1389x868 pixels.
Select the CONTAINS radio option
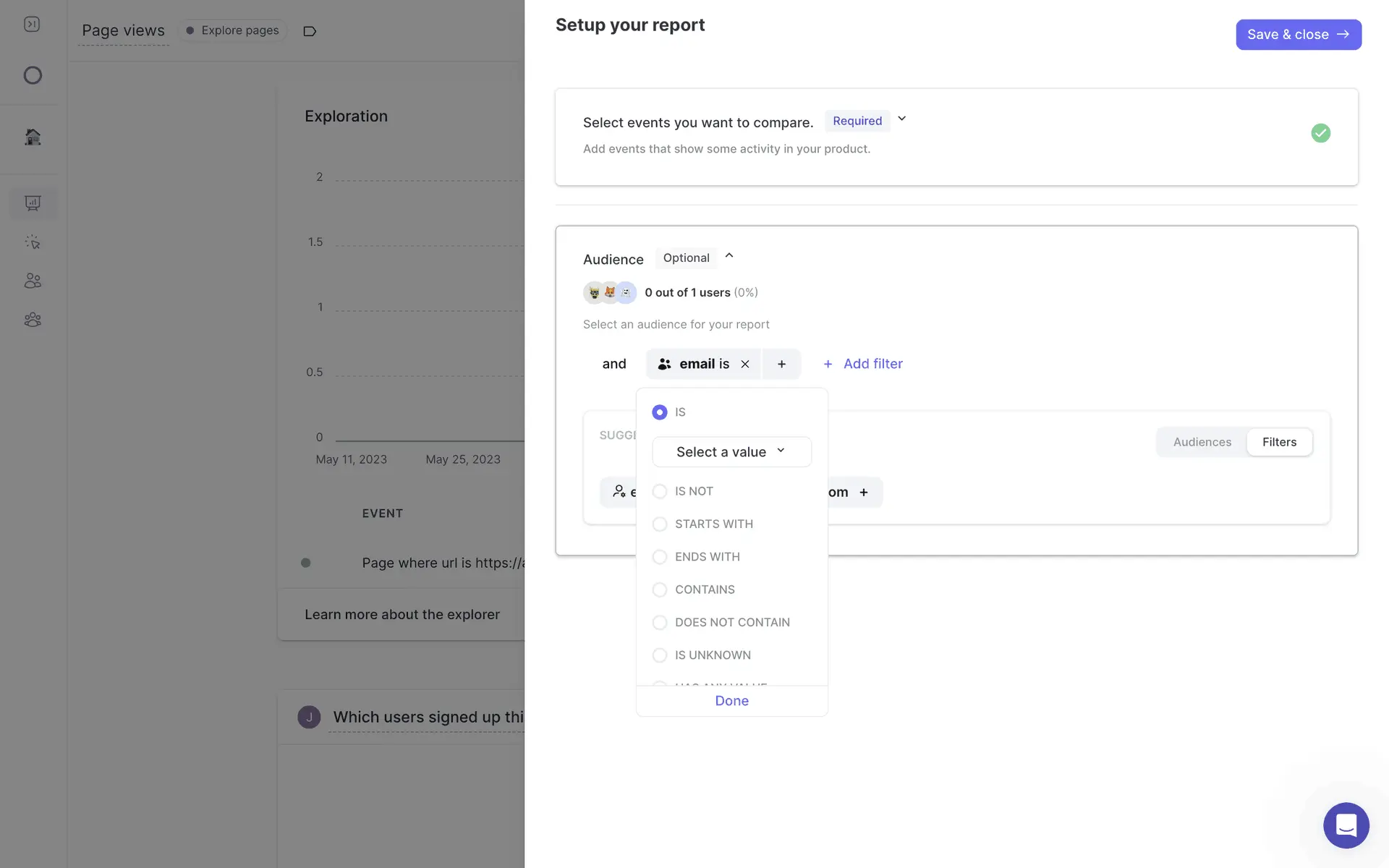660,590
